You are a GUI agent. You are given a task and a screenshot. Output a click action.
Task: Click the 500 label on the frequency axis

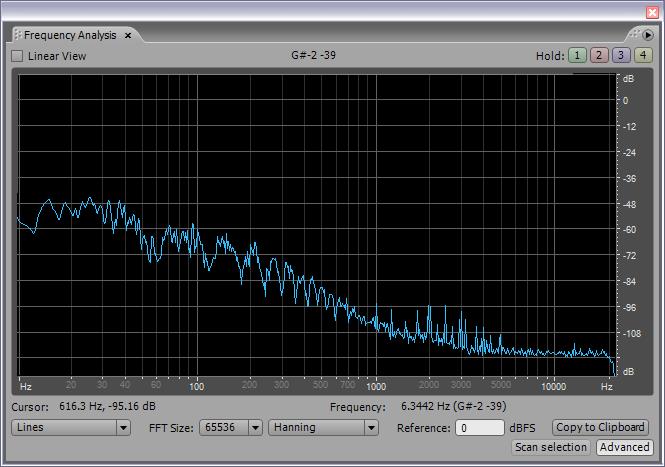[320, 385]
